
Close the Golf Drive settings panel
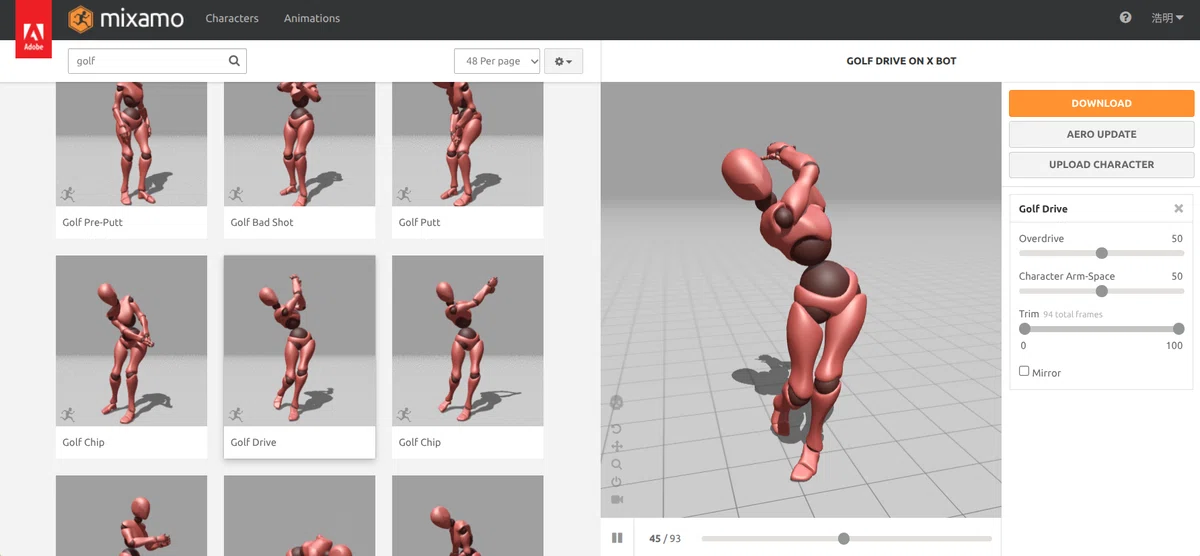1178,209
